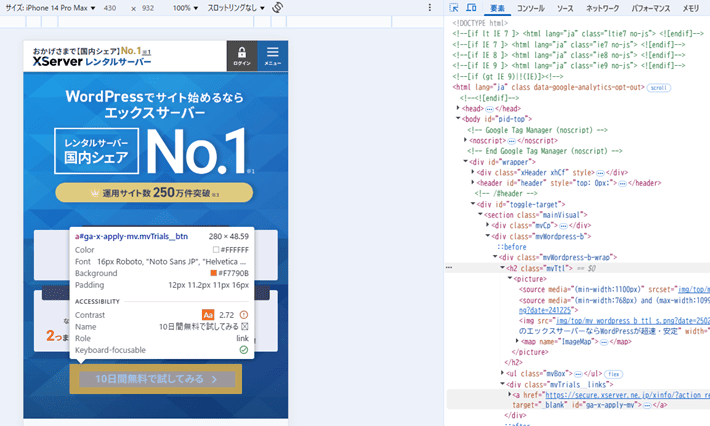Expand the map name ImageMap node

[x=517, y=341]
